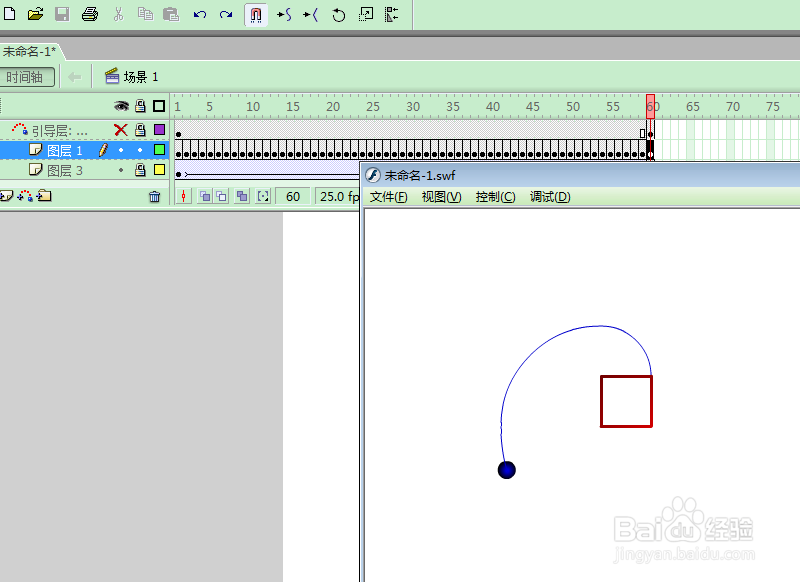
Task: Click the Paste clipboard icon
Action: [171, 14]
